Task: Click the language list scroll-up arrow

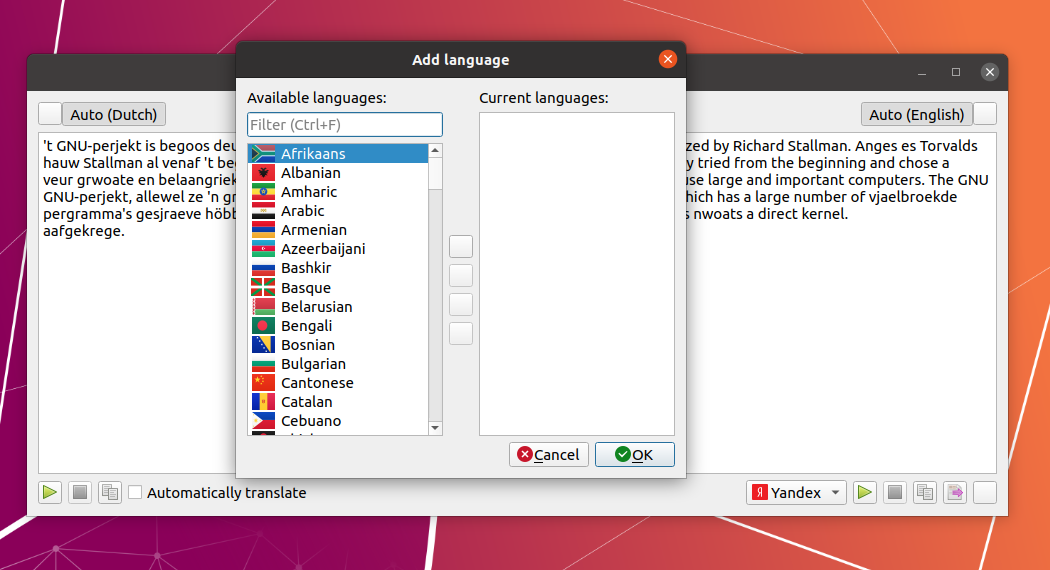Action: [x=435, y=151]
